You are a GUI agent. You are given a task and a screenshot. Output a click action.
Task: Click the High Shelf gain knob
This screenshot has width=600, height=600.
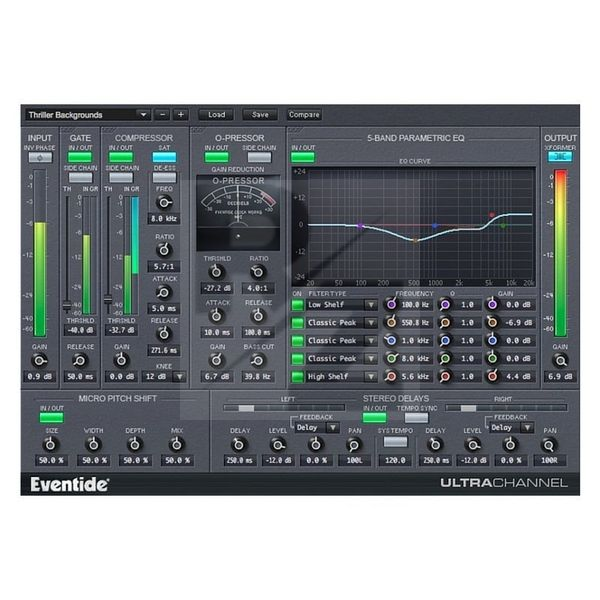(x=492, y=376)
